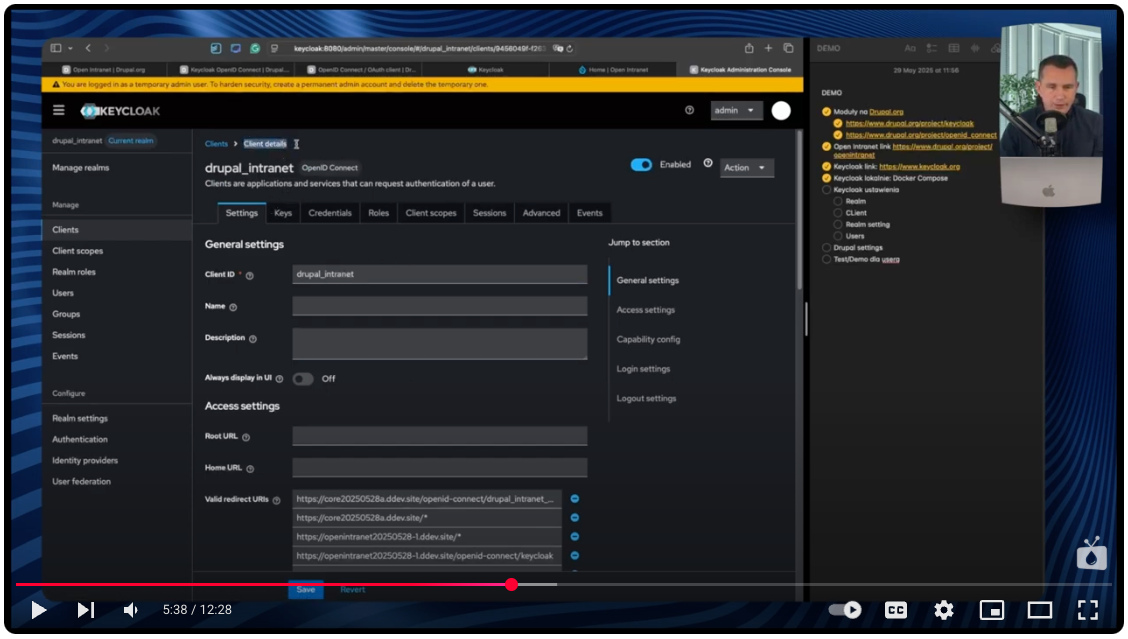
Task: Check the Realm setting sub-item in notes
Action: click(838, 225)
